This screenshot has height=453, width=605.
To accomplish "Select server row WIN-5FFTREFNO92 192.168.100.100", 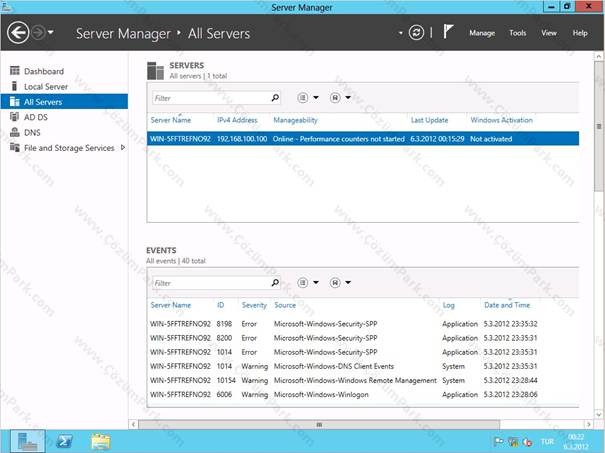I will click(363, 139).
